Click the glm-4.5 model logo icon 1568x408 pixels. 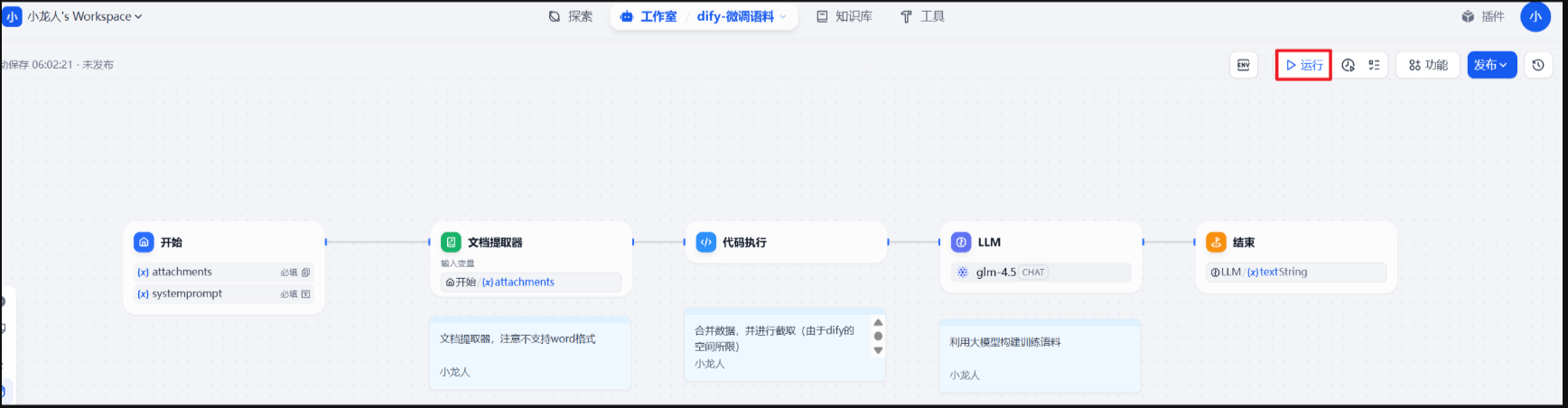(963, 273)
